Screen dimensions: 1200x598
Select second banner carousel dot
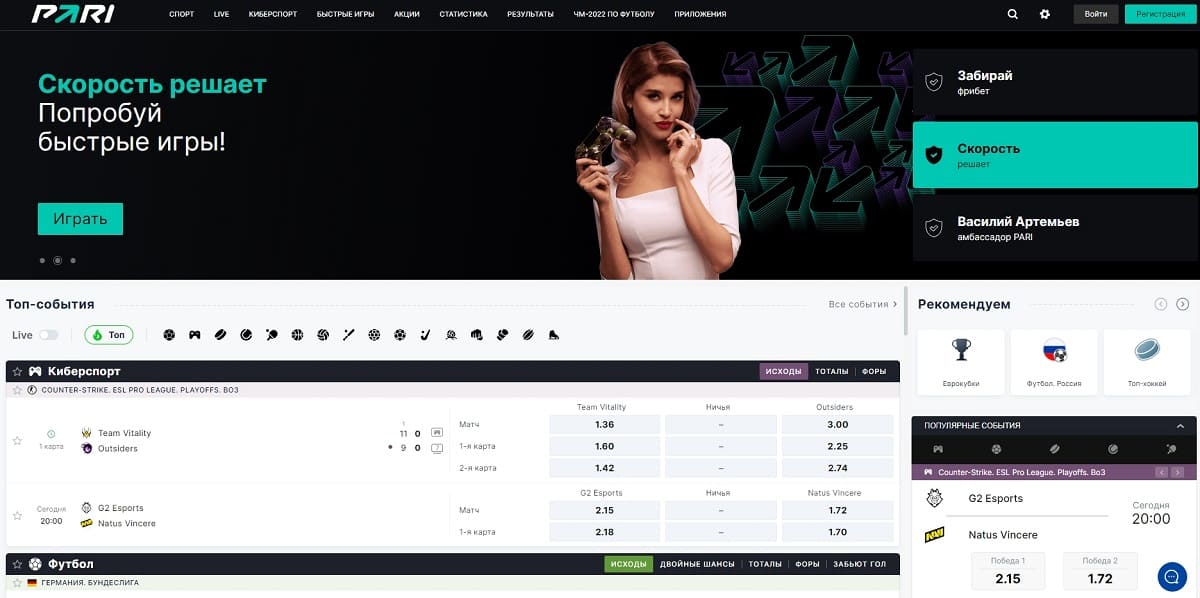pyautogui.click(x=57, y=260)
